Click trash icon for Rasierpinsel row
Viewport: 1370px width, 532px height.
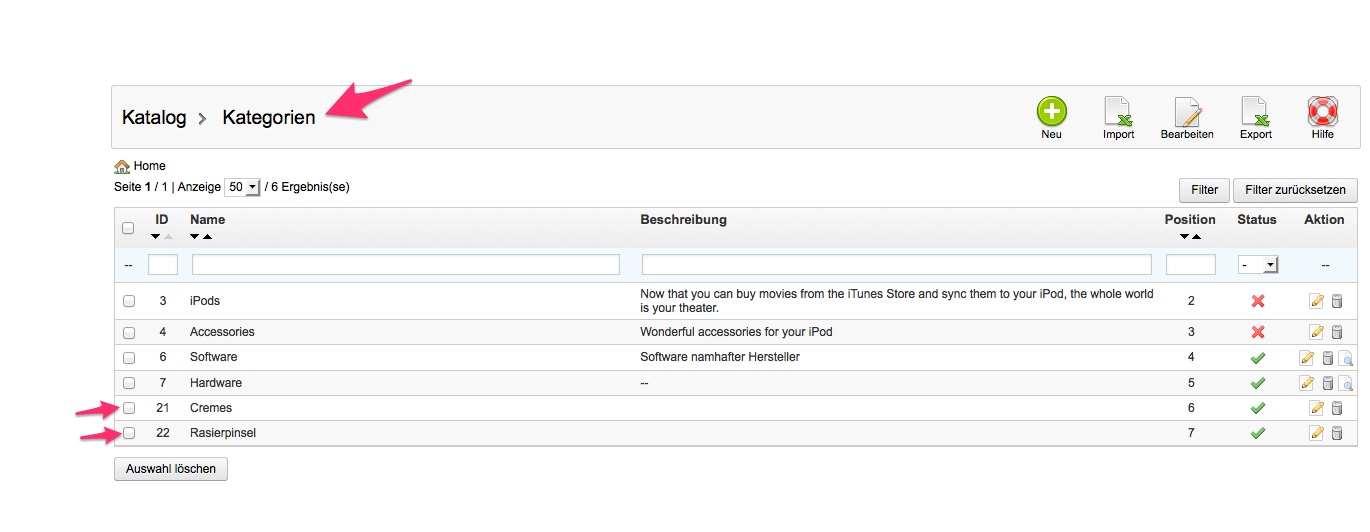1336,433
